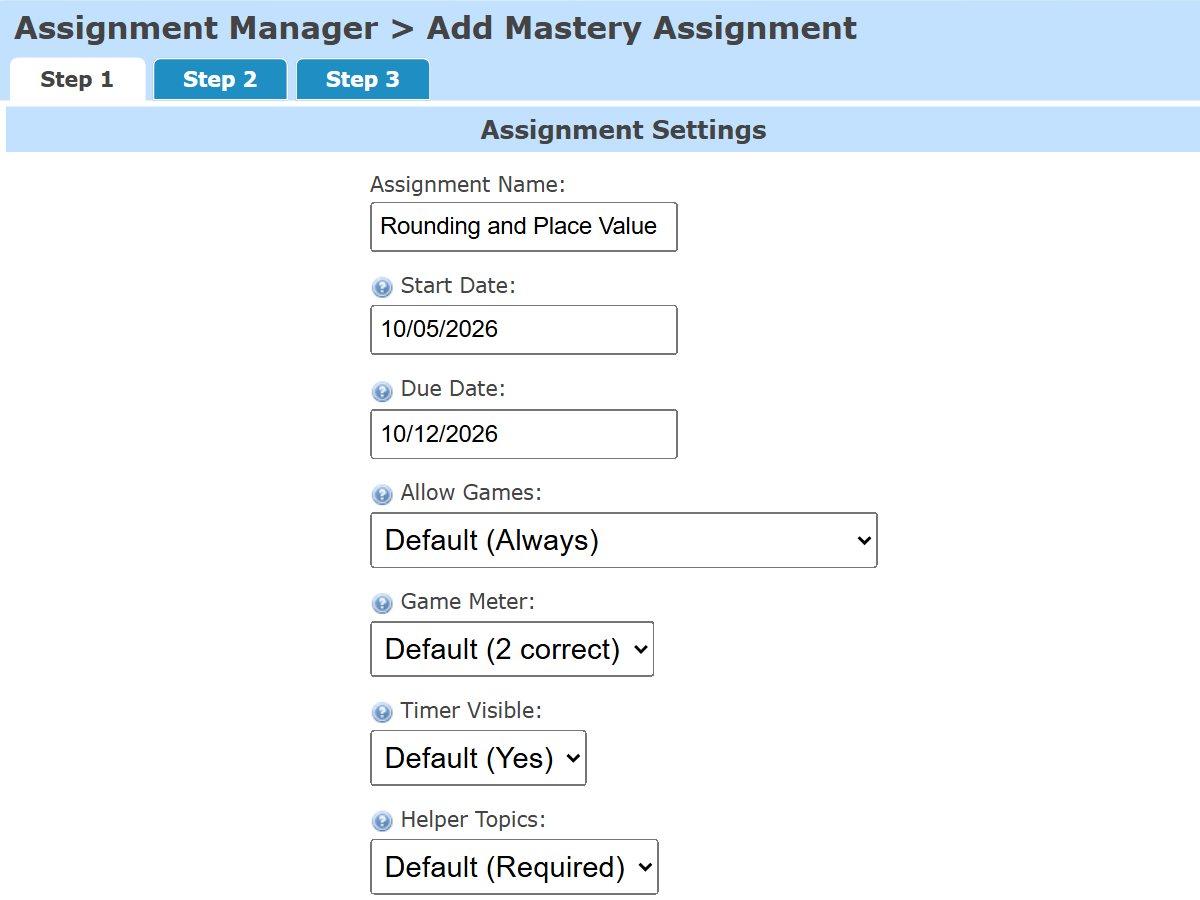
Task: Click the Start Date input field
Action: click(x=524, y=330)
